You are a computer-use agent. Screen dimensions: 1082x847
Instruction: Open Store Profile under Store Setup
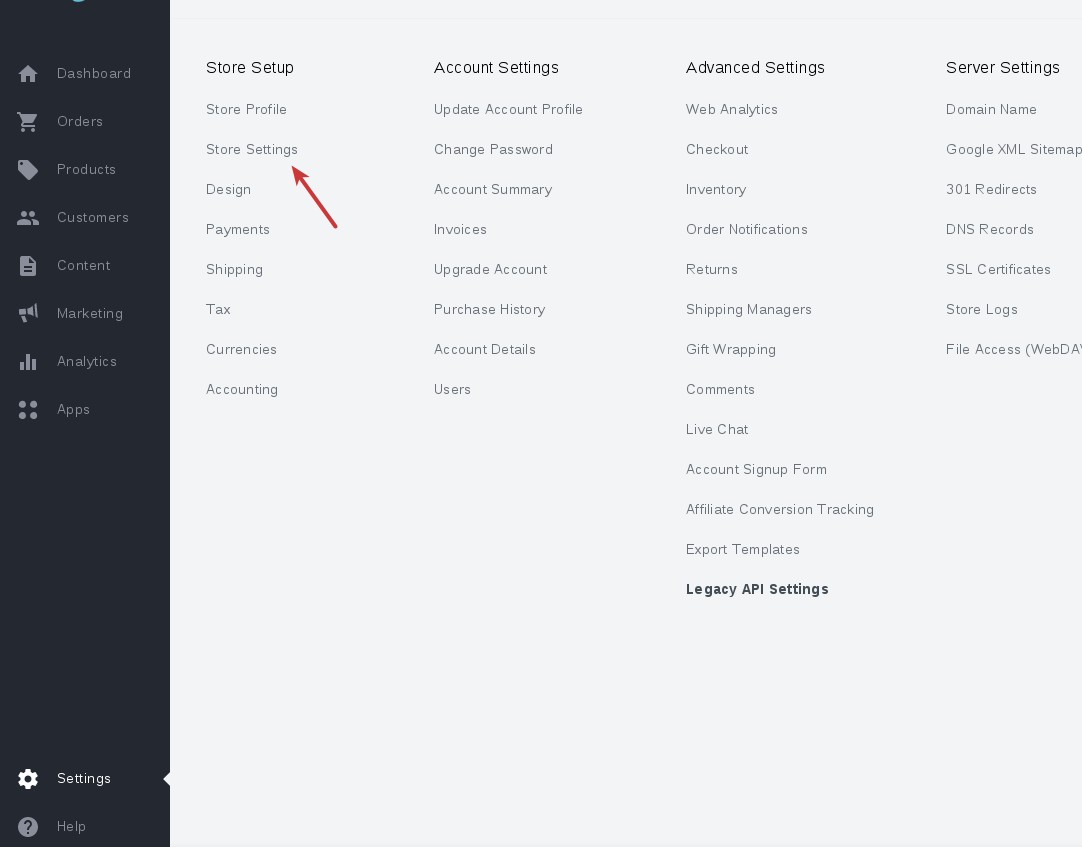(x=246, y=110)
